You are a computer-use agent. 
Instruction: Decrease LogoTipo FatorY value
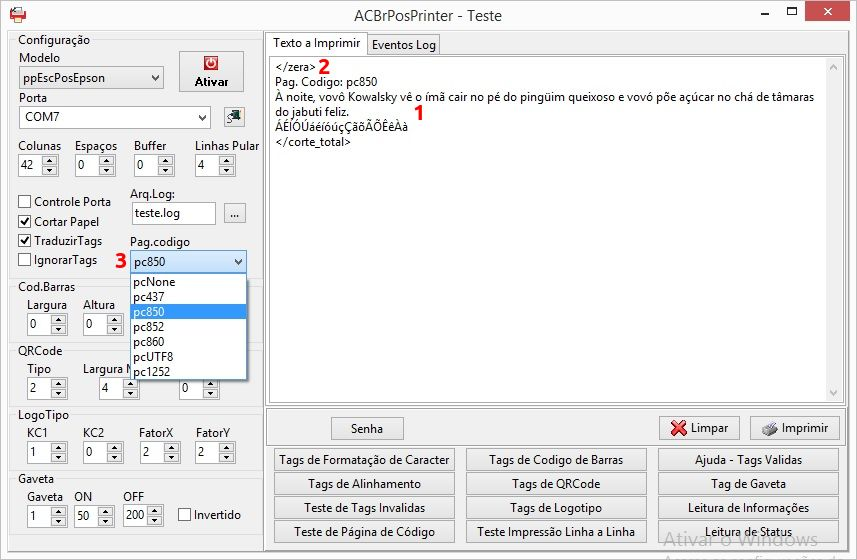227,457
